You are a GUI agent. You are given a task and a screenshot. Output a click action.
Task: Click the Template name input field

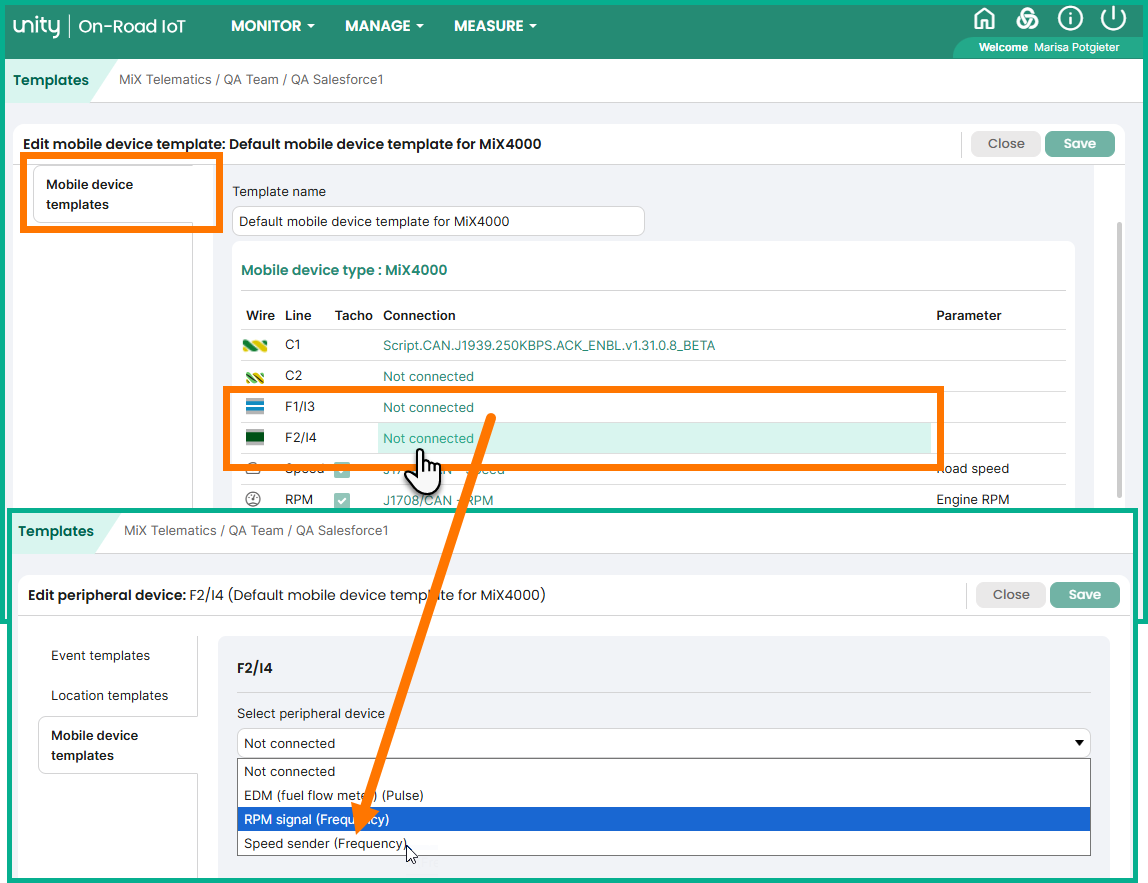[x=438, y=221]
